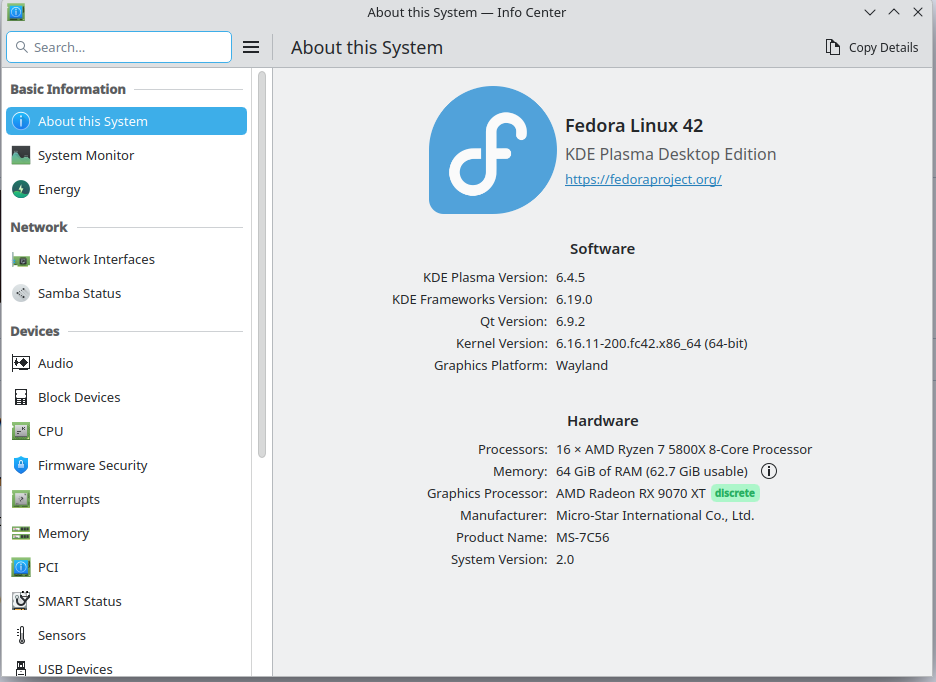Image resolution: width=936 pixels, height=682 pixels.
Task: Focus the Search field
Action: tap(119, 47)
